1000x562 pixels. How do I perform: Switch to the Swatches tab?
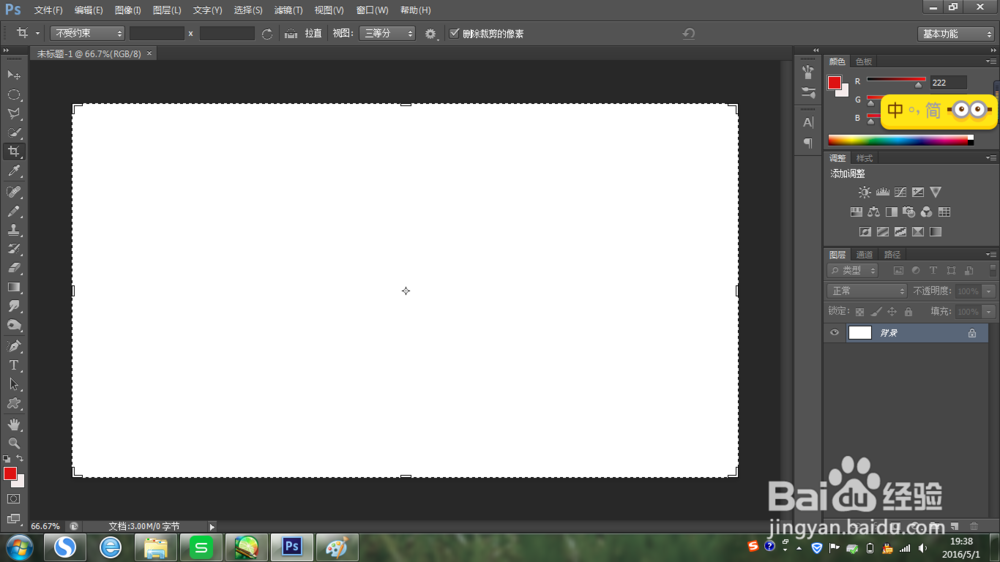(864, 61)
